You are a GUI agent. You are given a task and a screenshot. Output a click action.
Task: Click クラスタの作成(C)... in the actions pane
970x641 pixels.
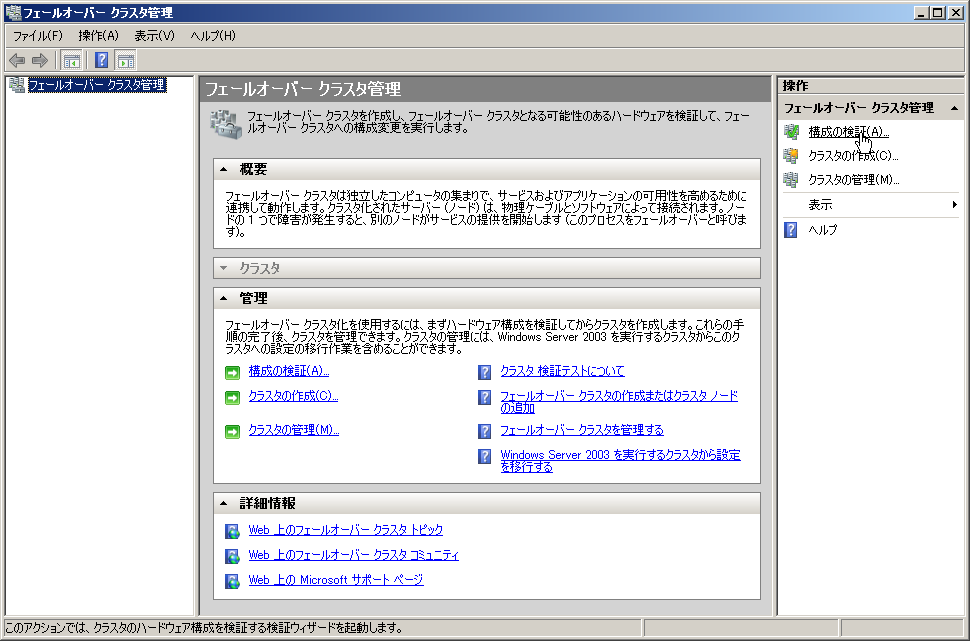point(853,156)
